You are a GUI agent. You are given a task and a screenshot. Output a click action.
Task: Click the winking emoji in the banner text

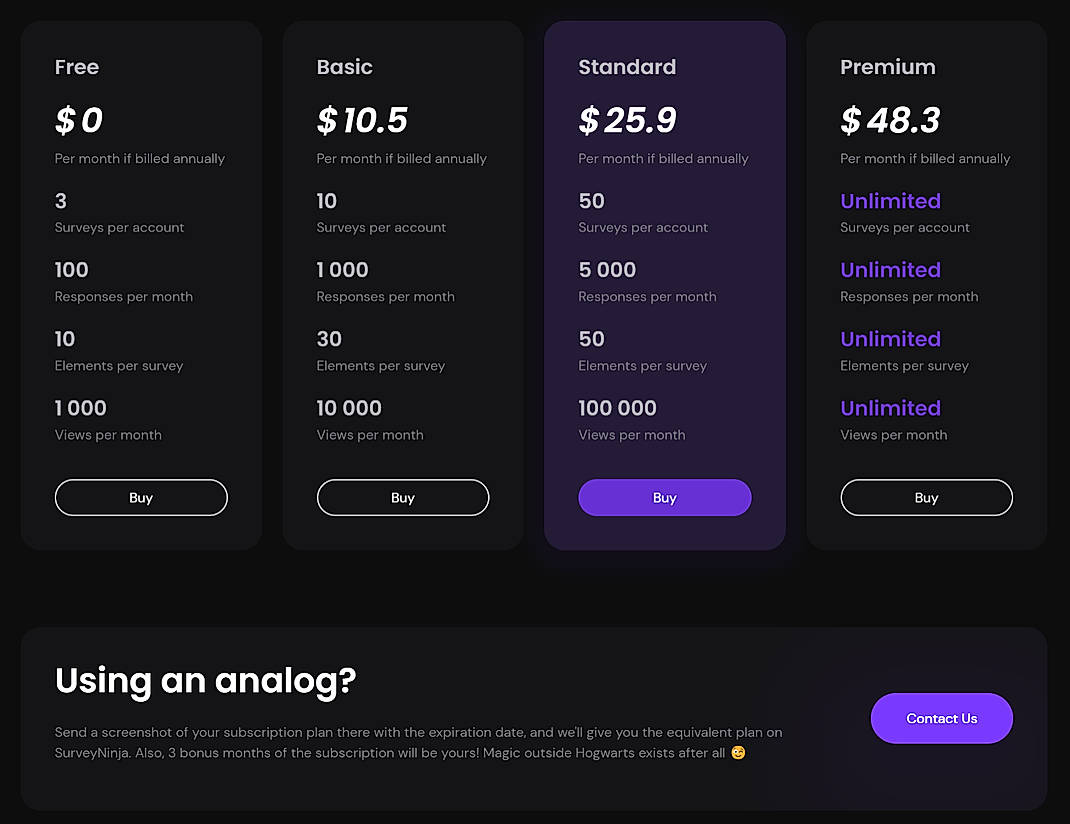737,752
